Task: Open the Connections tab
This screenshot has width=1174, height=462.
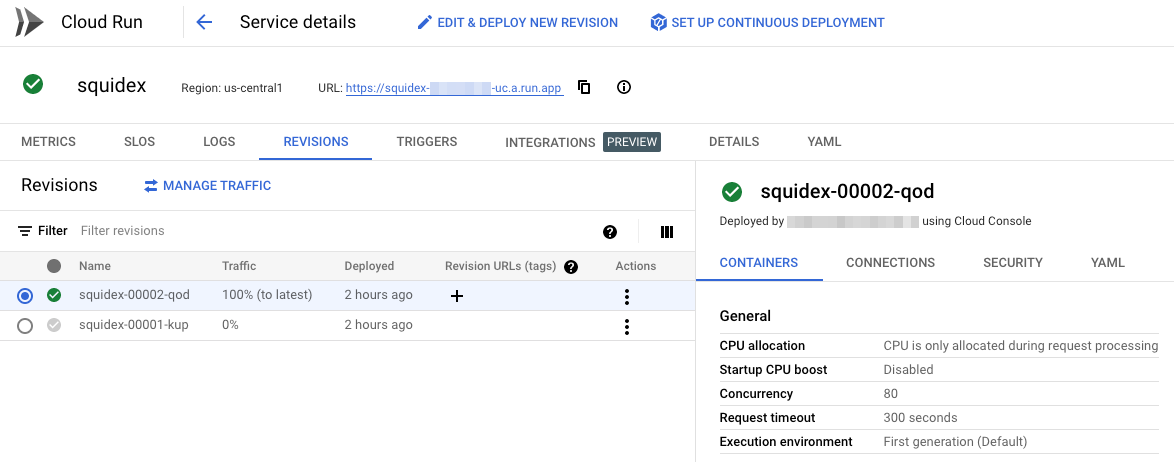Action: point(890,263)
